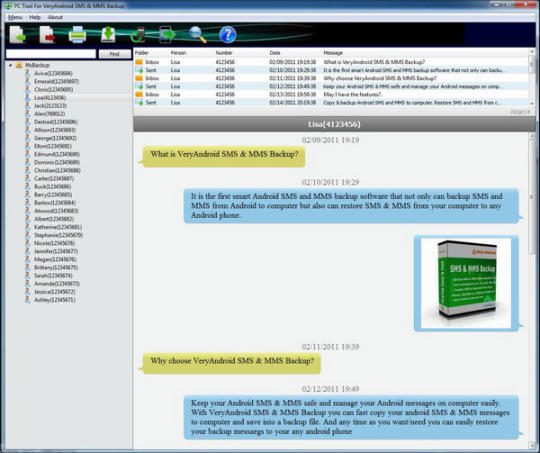Click the contact icon beside George

click(28, 138)
